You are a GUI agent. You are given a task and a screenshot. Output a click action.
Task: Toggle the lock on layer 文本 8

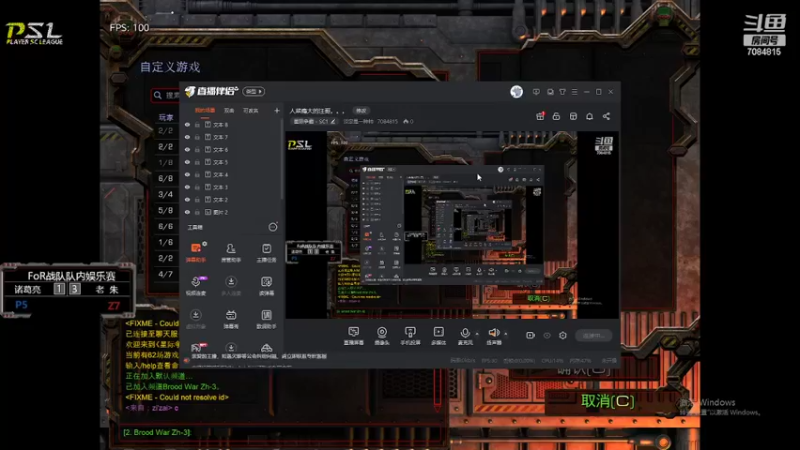(x=197, y=124)
